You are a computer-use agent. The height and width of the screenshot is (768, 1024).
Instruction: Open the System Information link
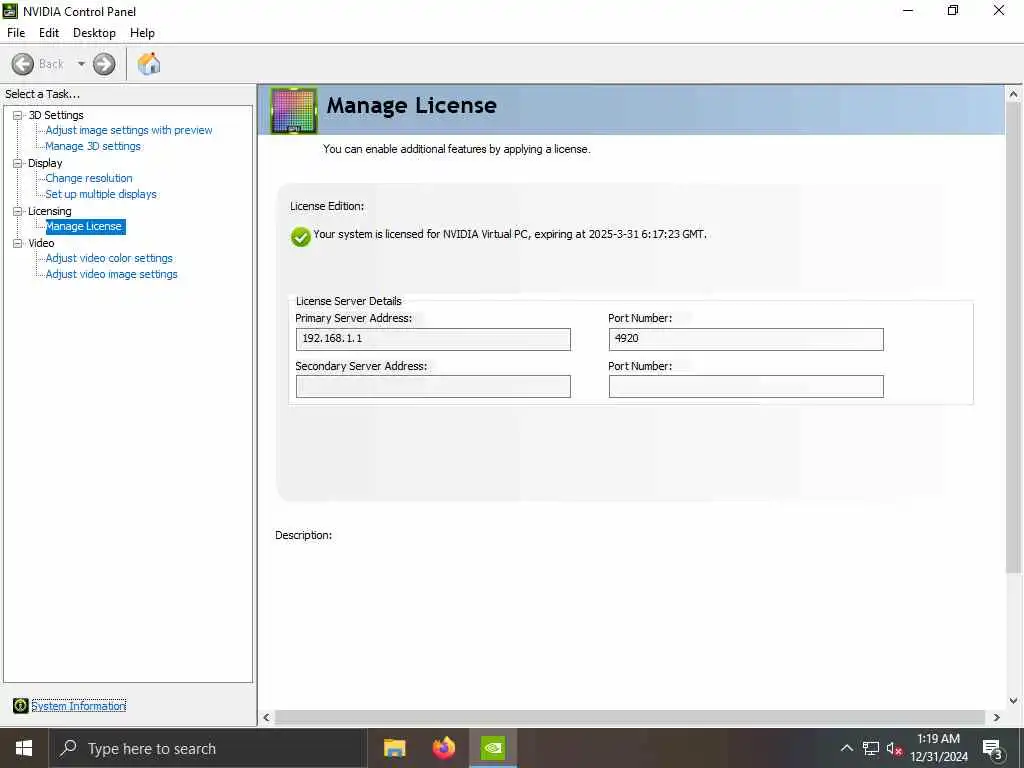[x=78, y=706]
